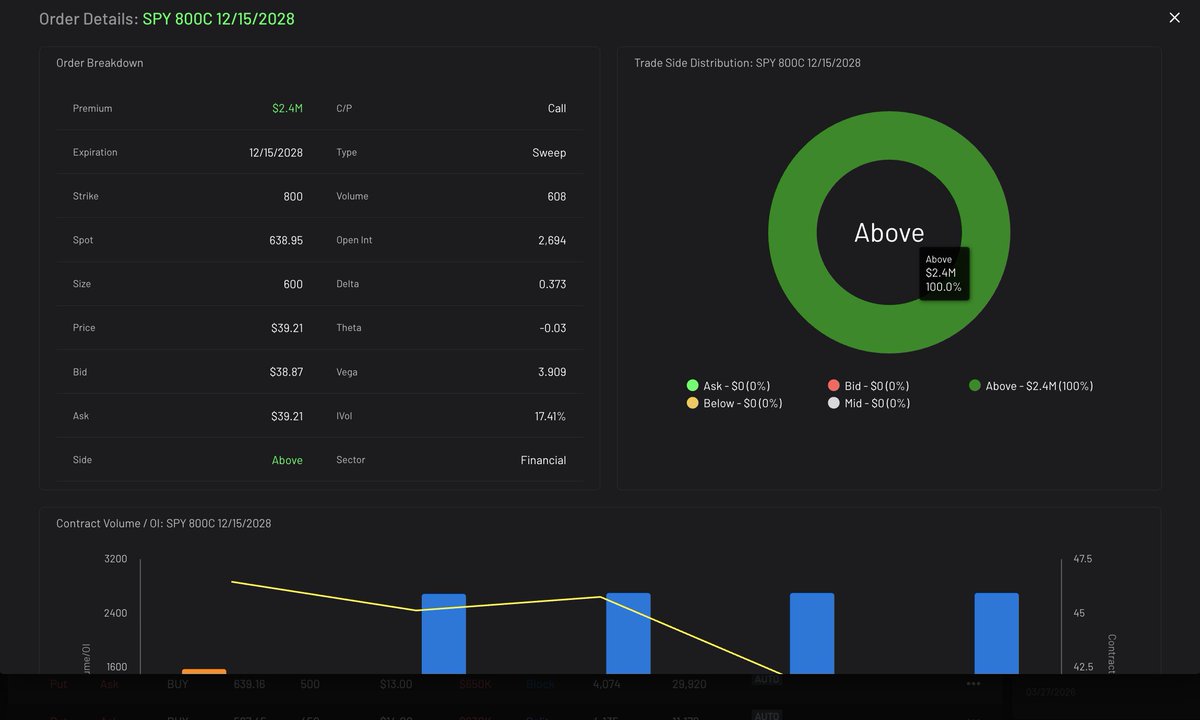Select the Type value Sweep

tap(549, 153)
